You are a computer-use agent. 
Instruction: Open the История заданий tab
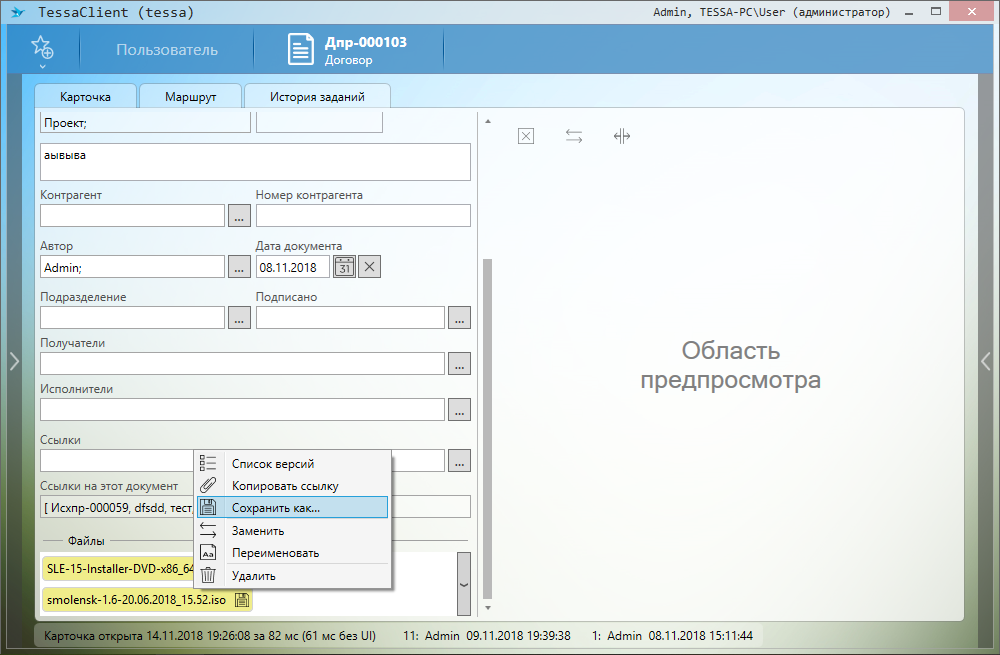point(317,97)
